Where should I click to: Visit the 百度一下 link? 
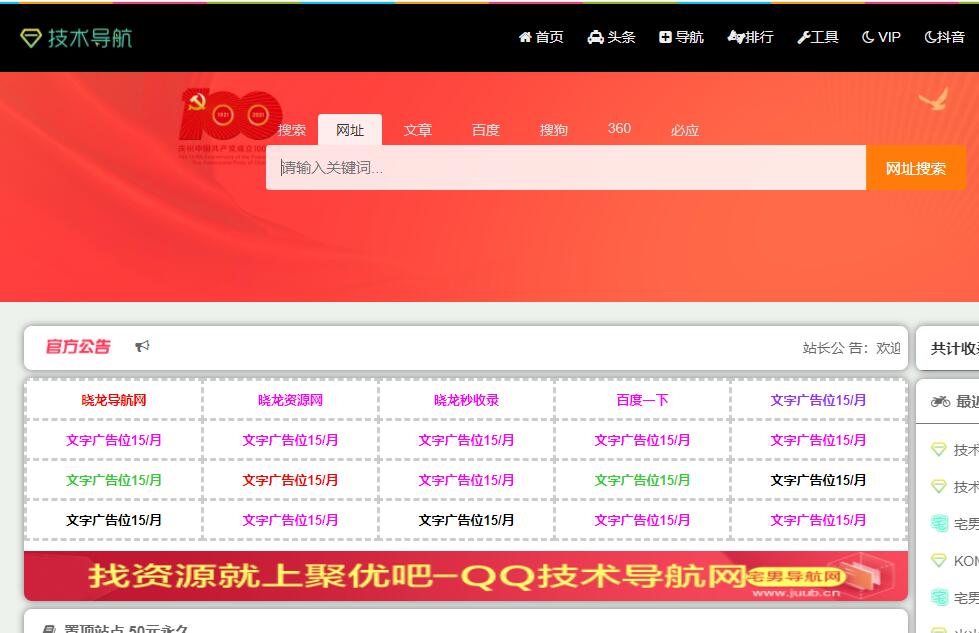click(642, 400)
